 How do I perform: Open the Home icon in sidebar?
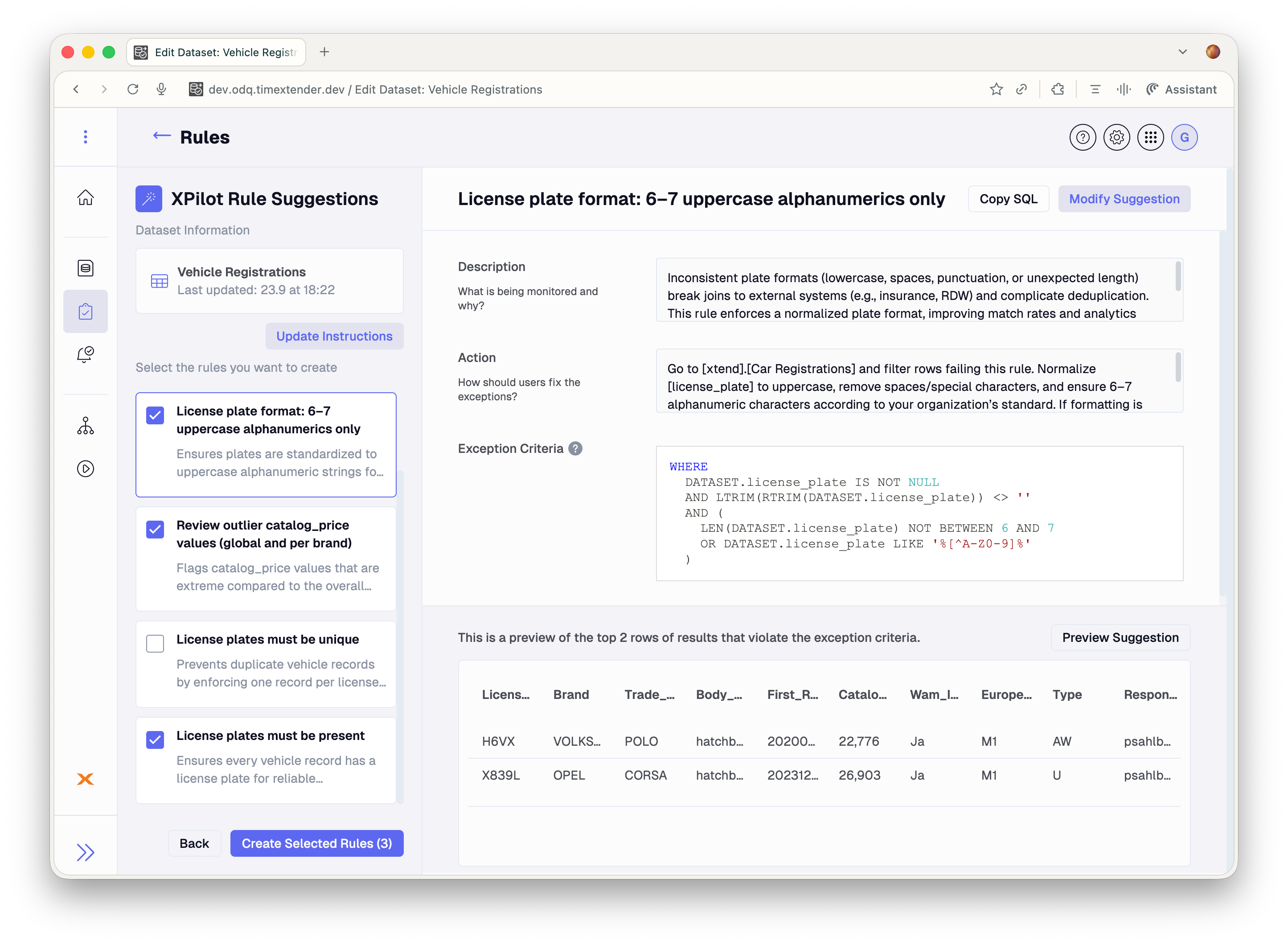click(85, 197)
